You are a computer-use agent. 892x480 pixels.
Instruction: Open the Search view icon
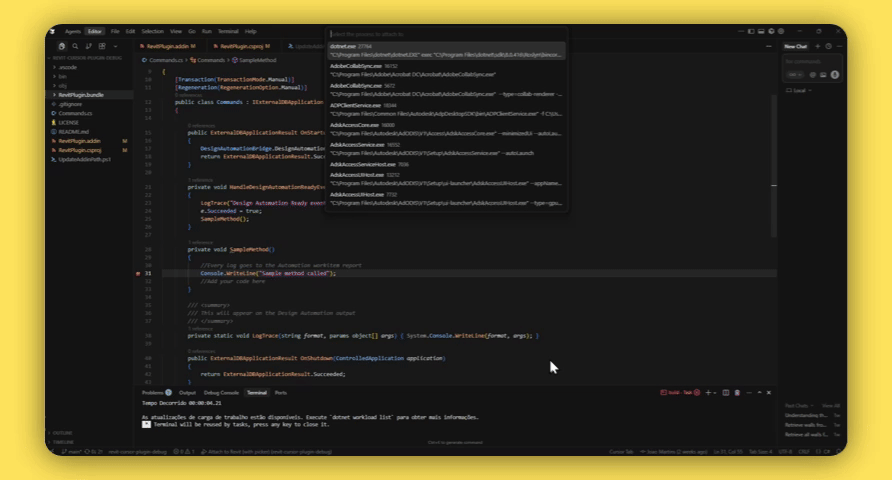(75, 46)
